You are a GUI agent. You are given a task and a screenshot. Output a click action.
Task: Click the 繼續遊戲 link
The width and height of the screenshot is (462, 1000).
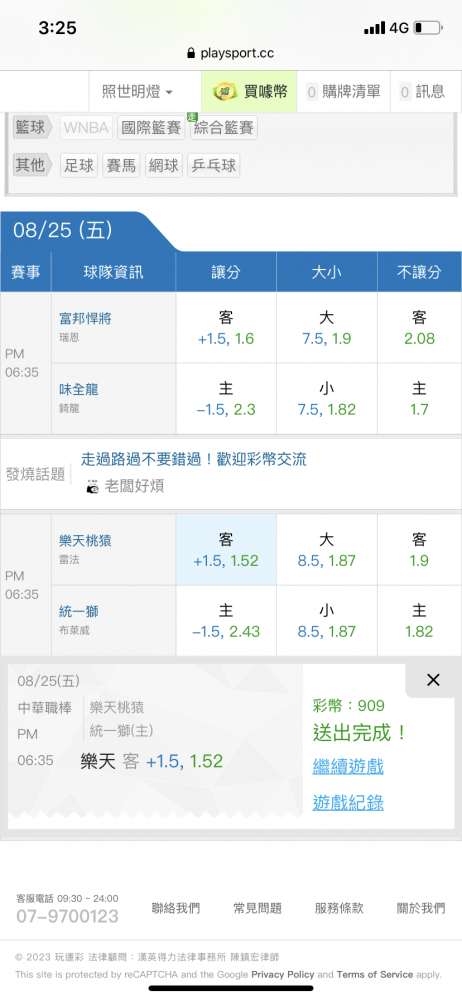click(348, 766)
